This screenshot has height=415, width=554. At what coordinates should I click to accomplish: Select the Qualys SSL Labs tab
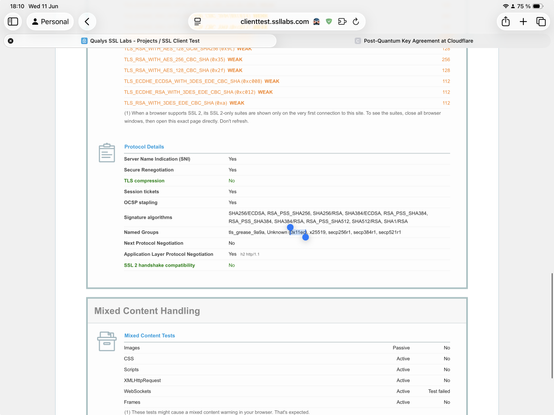coord(140,41)
